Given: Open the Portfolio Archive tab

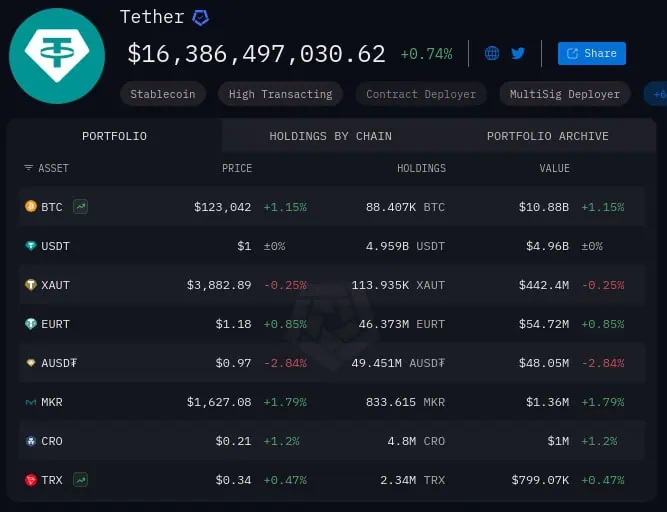Looking at the screenshot, I should pos(547,136).
